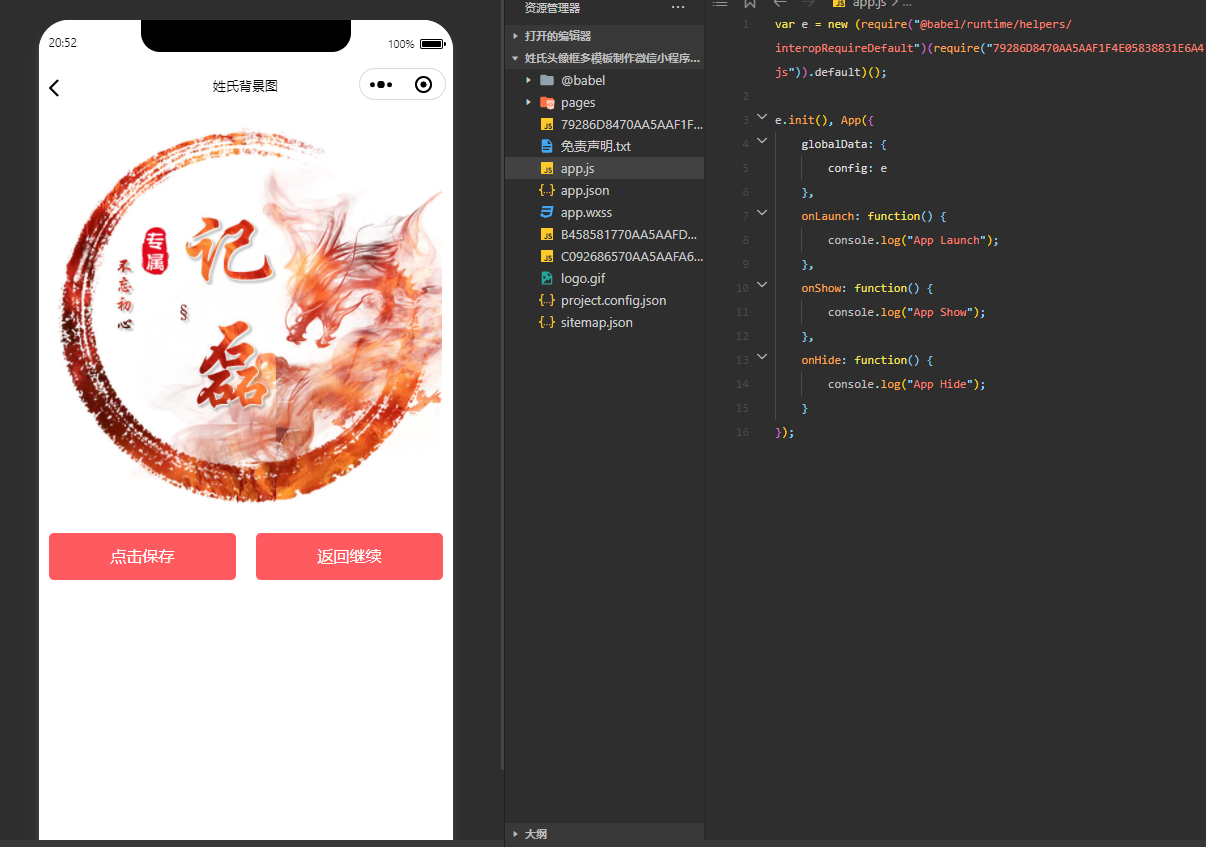The image size is (1206, 847).
Task: Click the mini program close circle icon
Action: (423, 85)
